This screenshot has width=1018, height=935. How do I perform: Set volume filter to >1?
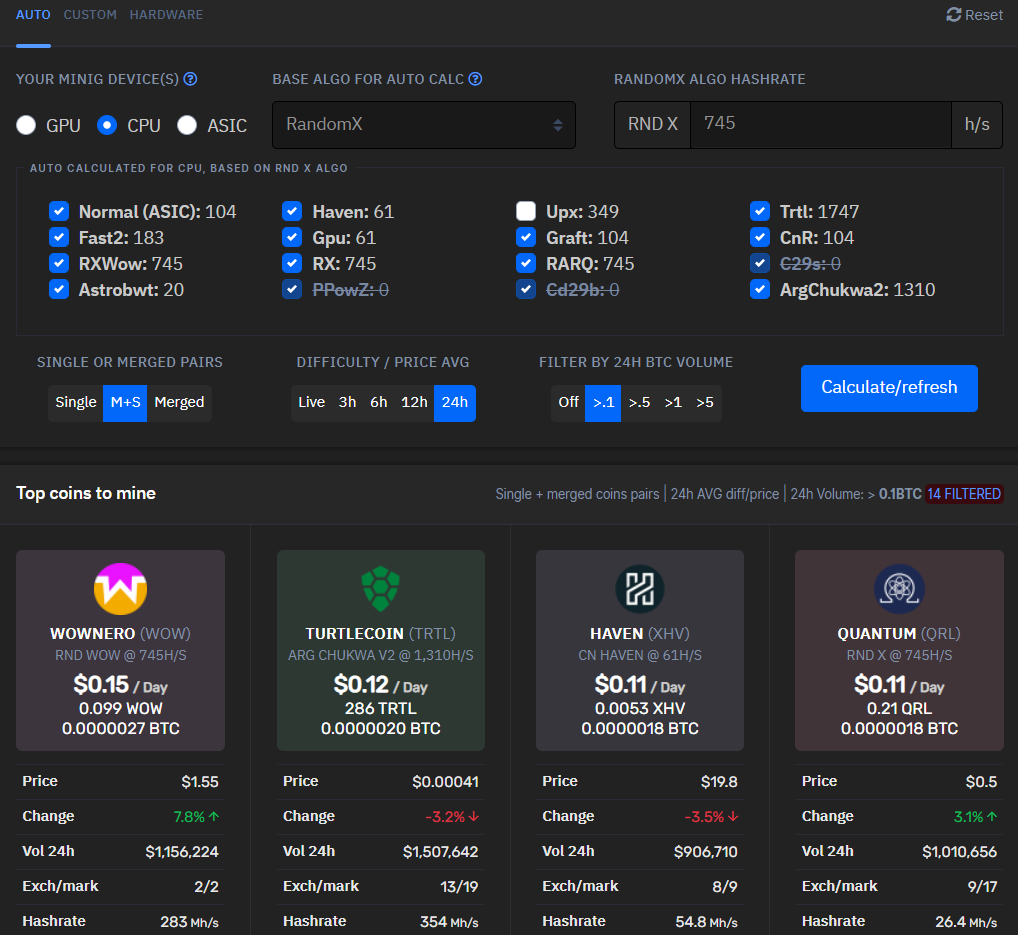coord(673,403)
